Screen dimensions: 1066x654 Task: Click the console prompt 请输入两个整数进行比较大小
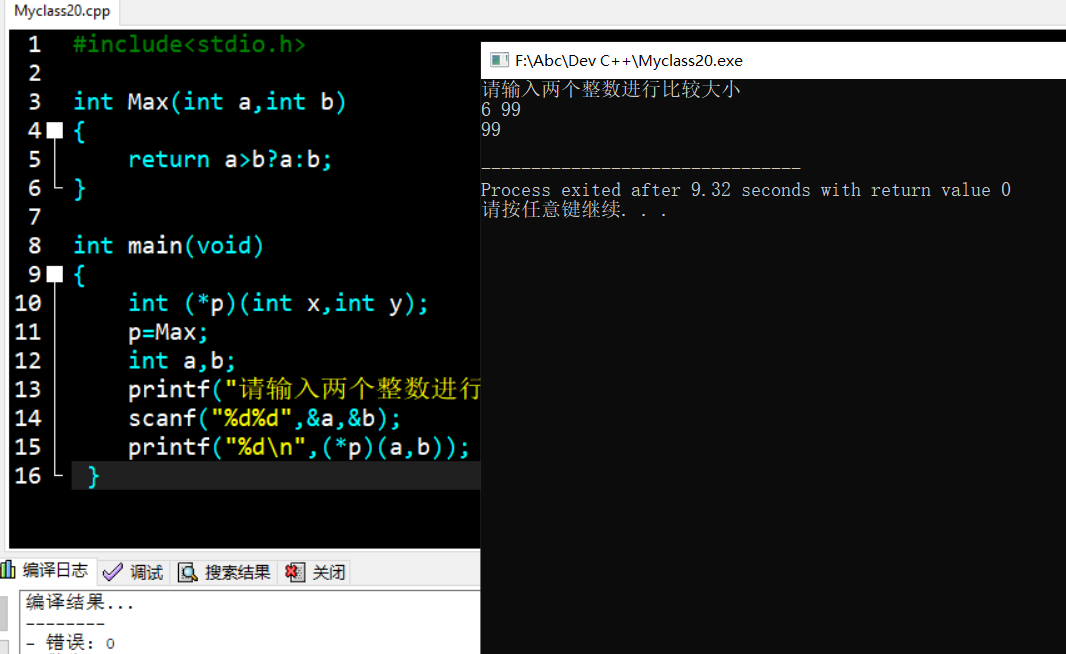(611, 89)
